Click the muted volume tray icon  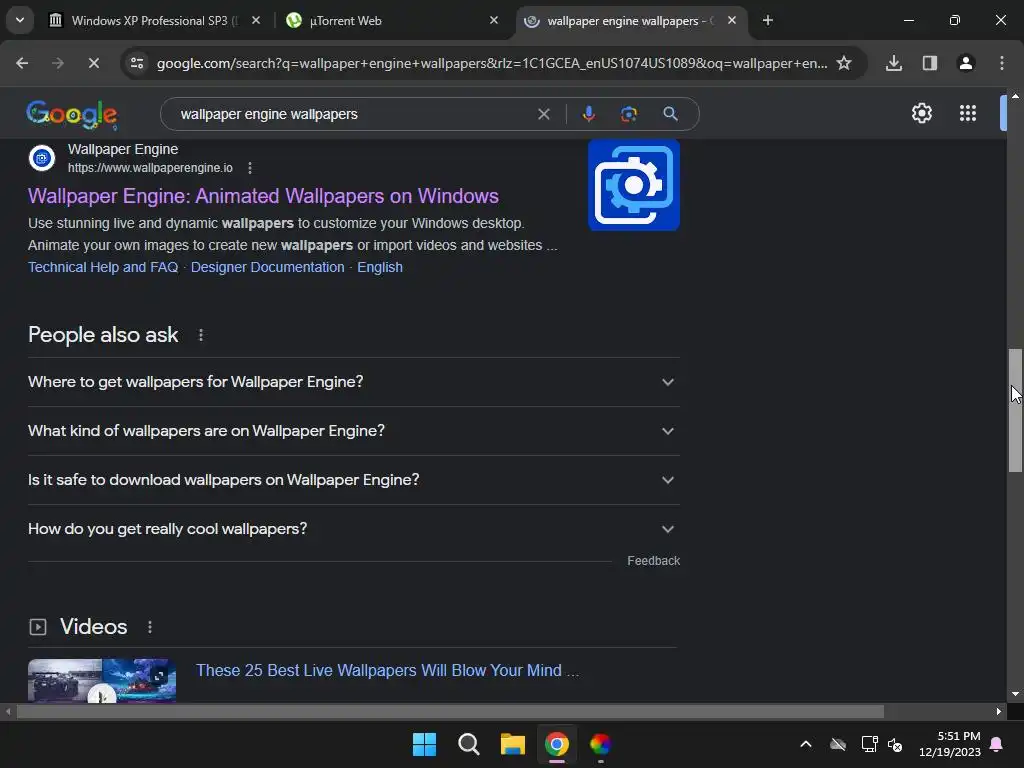point(895,744)
